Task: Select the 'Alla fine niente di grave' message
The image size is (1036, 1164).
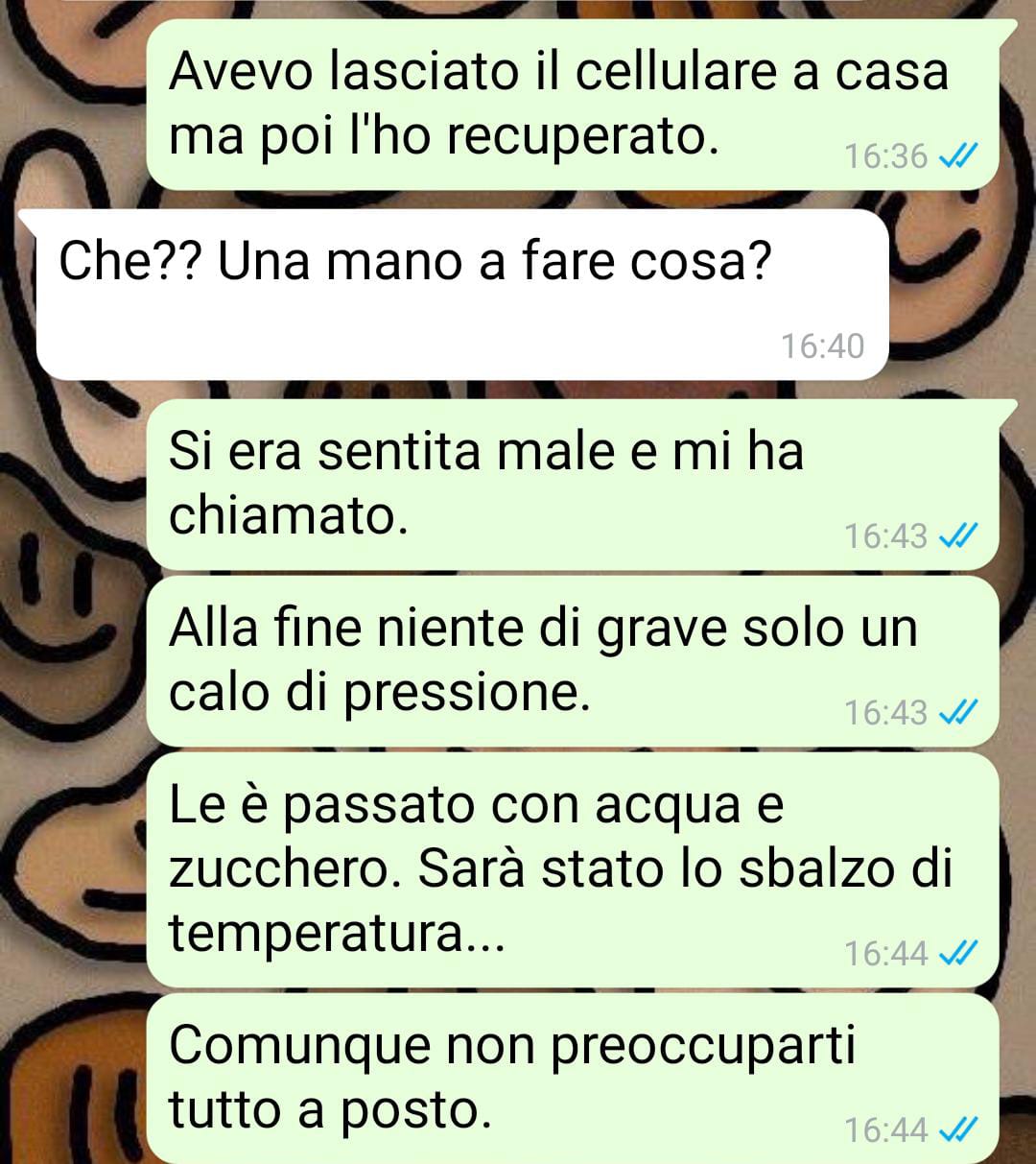Action: click(573, 661)
